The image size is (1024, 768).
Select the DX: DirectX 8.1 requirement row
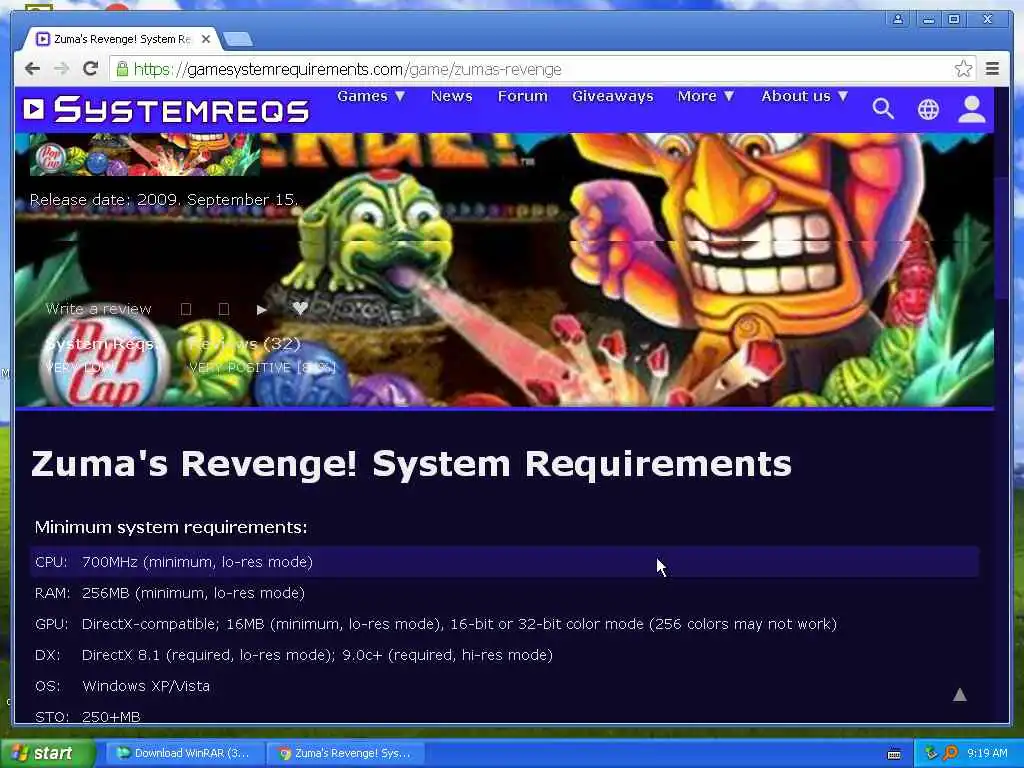point(504,655)
